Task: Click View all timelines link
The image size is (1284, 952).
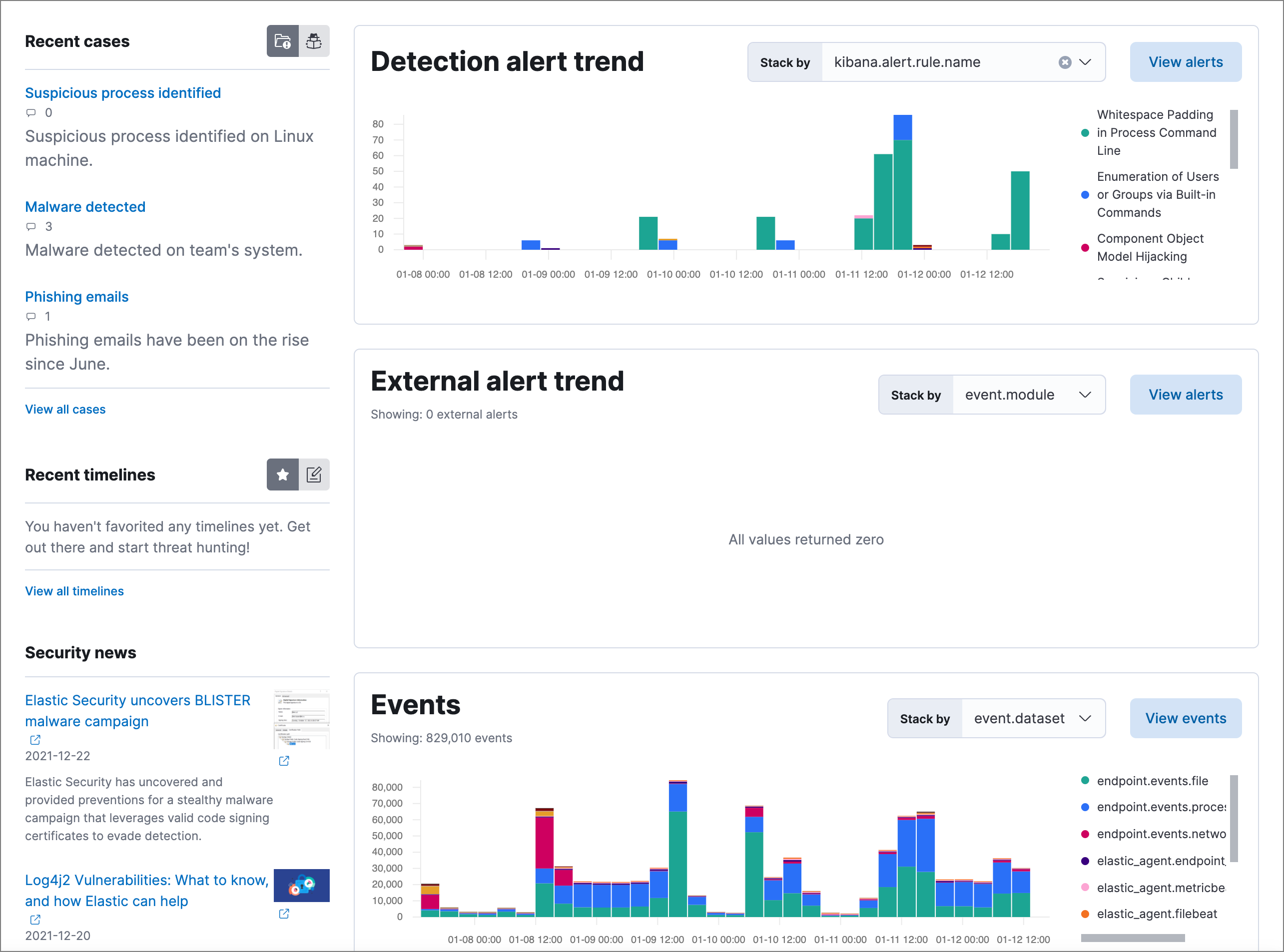Action: 75,590
